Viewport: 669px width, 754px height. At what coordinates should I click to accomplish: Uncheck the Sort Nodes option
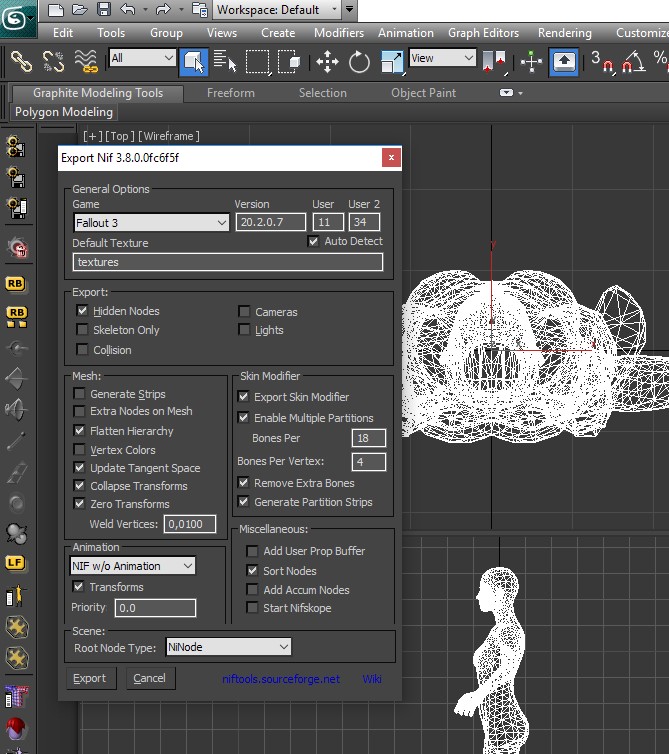click(x=252, y=570)
